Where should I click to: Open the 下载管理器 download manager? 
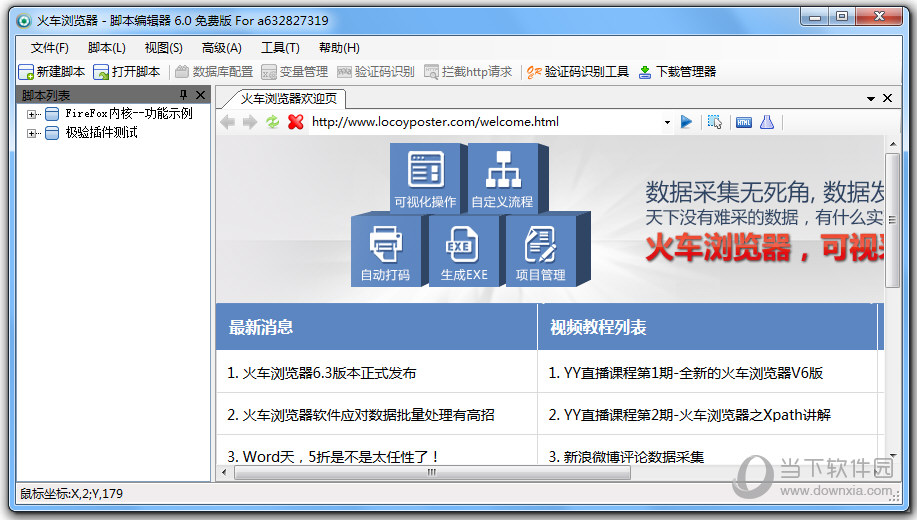click(677, 72)
